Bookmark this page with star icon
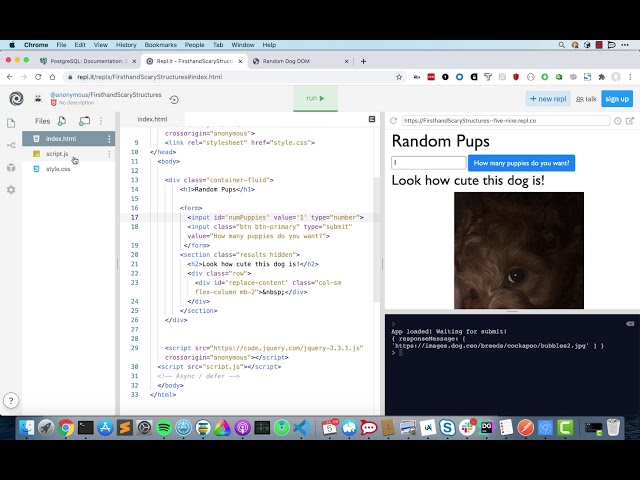640x480 pixels. click(x=399, y=77)
